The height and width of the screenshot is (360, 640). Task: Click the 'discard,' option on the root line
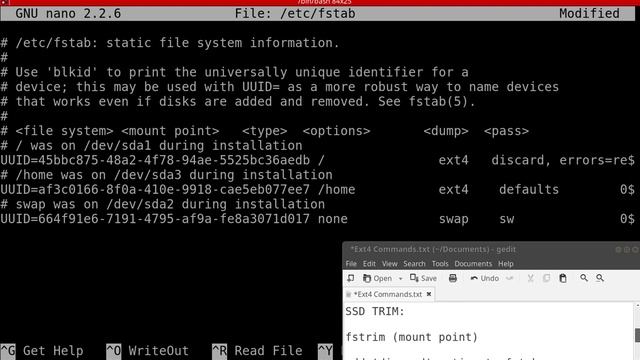point(521,160)
